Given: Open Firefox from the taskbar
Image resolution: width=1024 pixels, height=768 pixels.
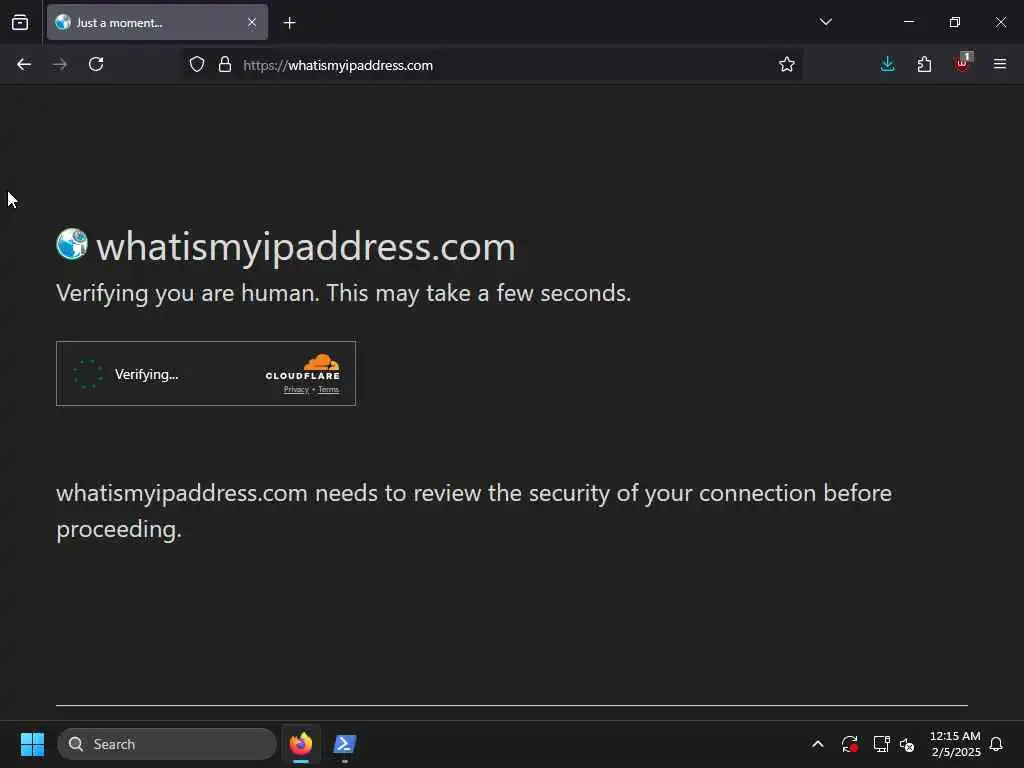Looking at the screenshot, I should (301, 744).
